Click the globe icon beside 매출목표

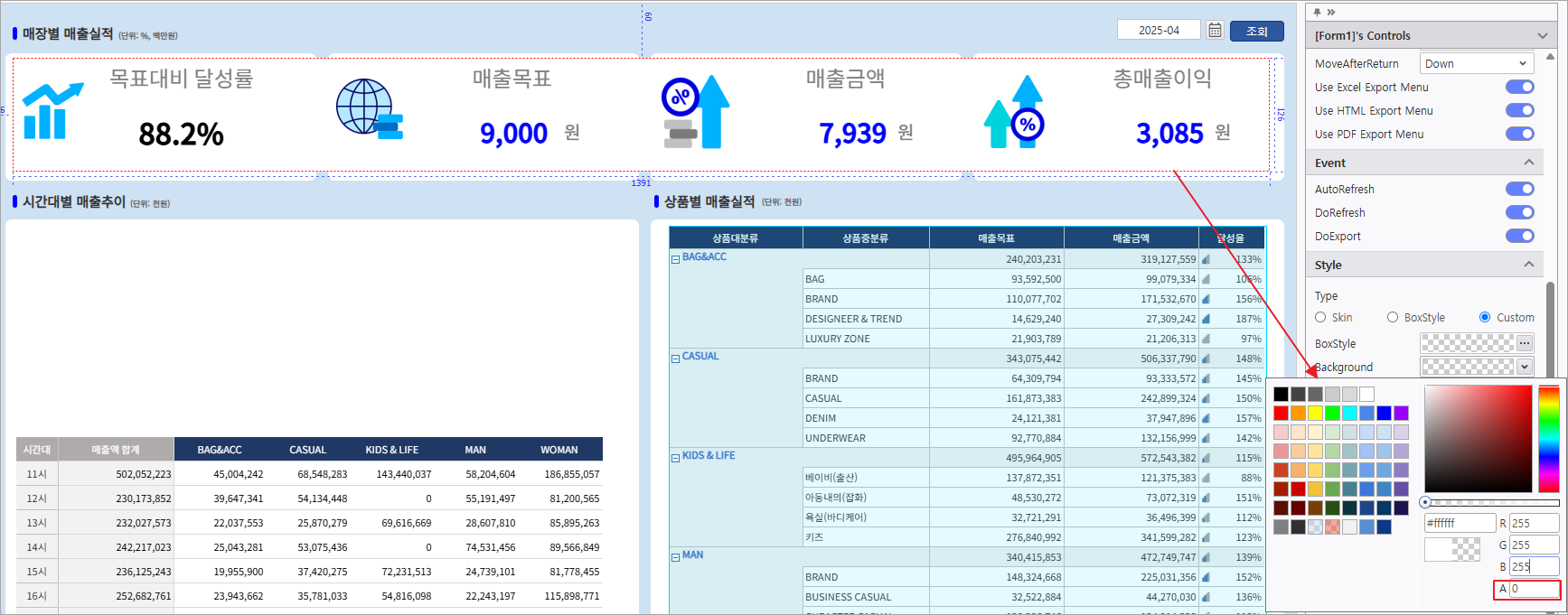tap(369, 108)
